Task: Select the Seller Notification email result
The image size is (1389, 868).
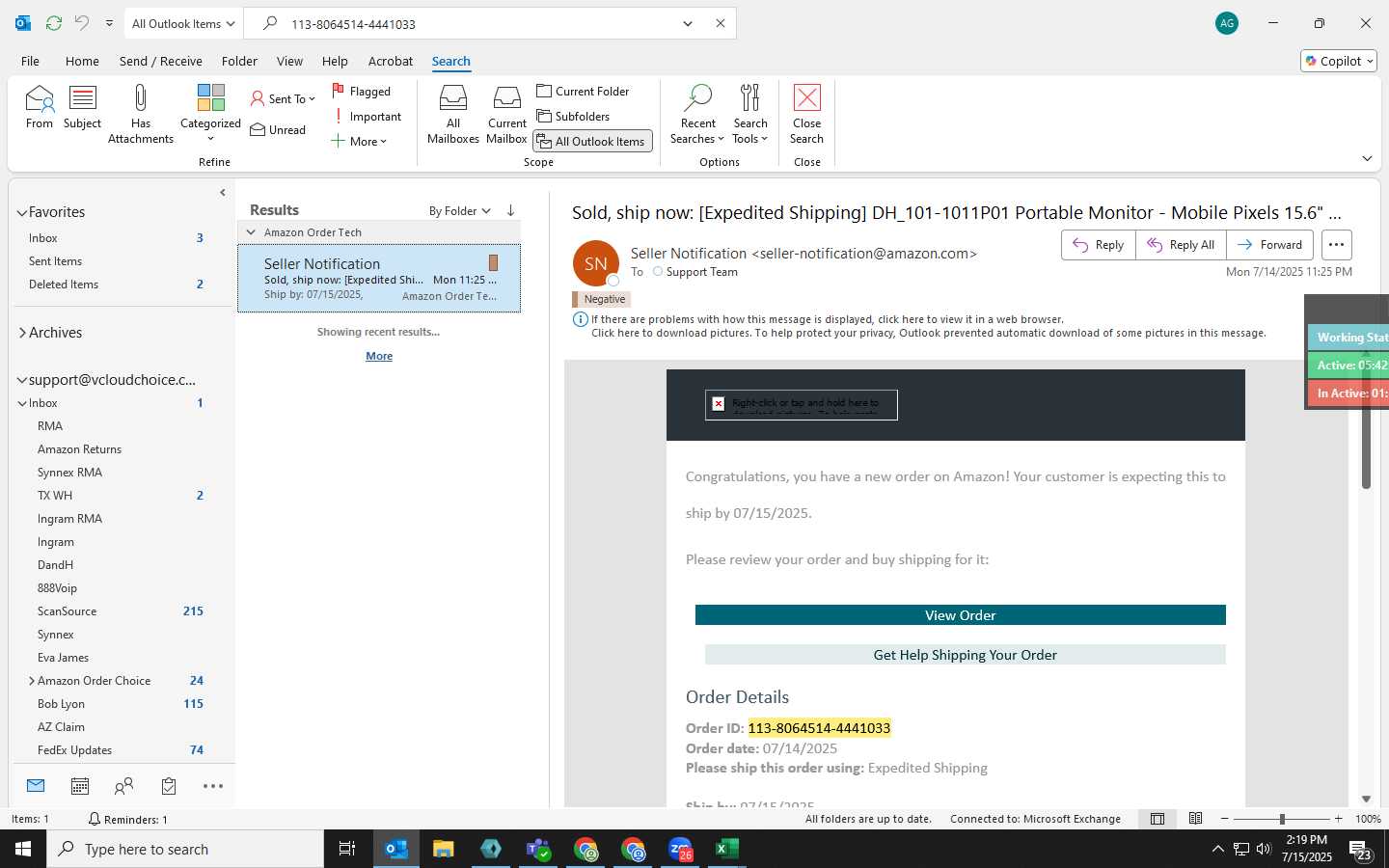Action: 379,278
